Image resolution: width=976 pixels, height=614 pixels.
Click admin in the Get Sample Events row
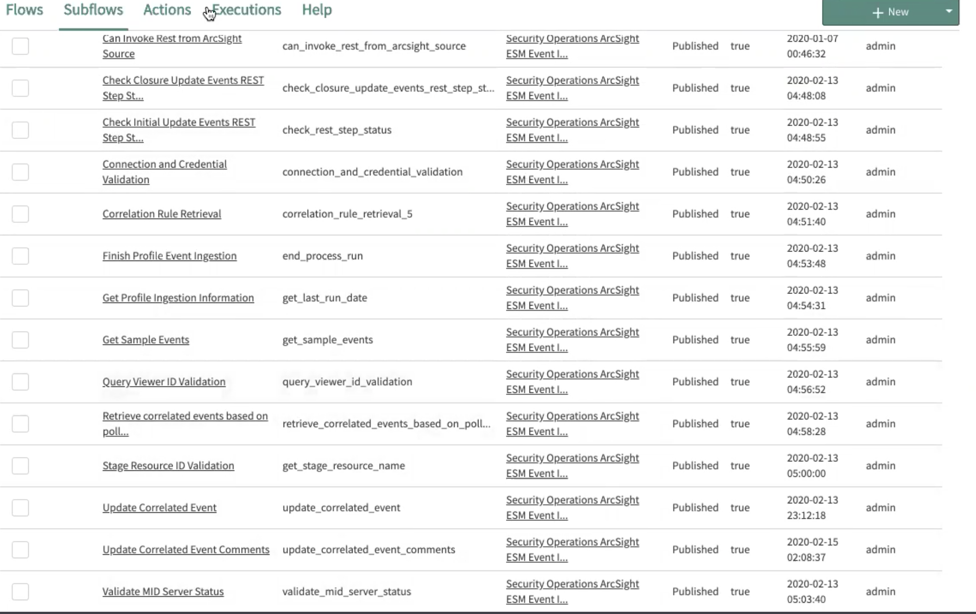[x=880, y=339]
